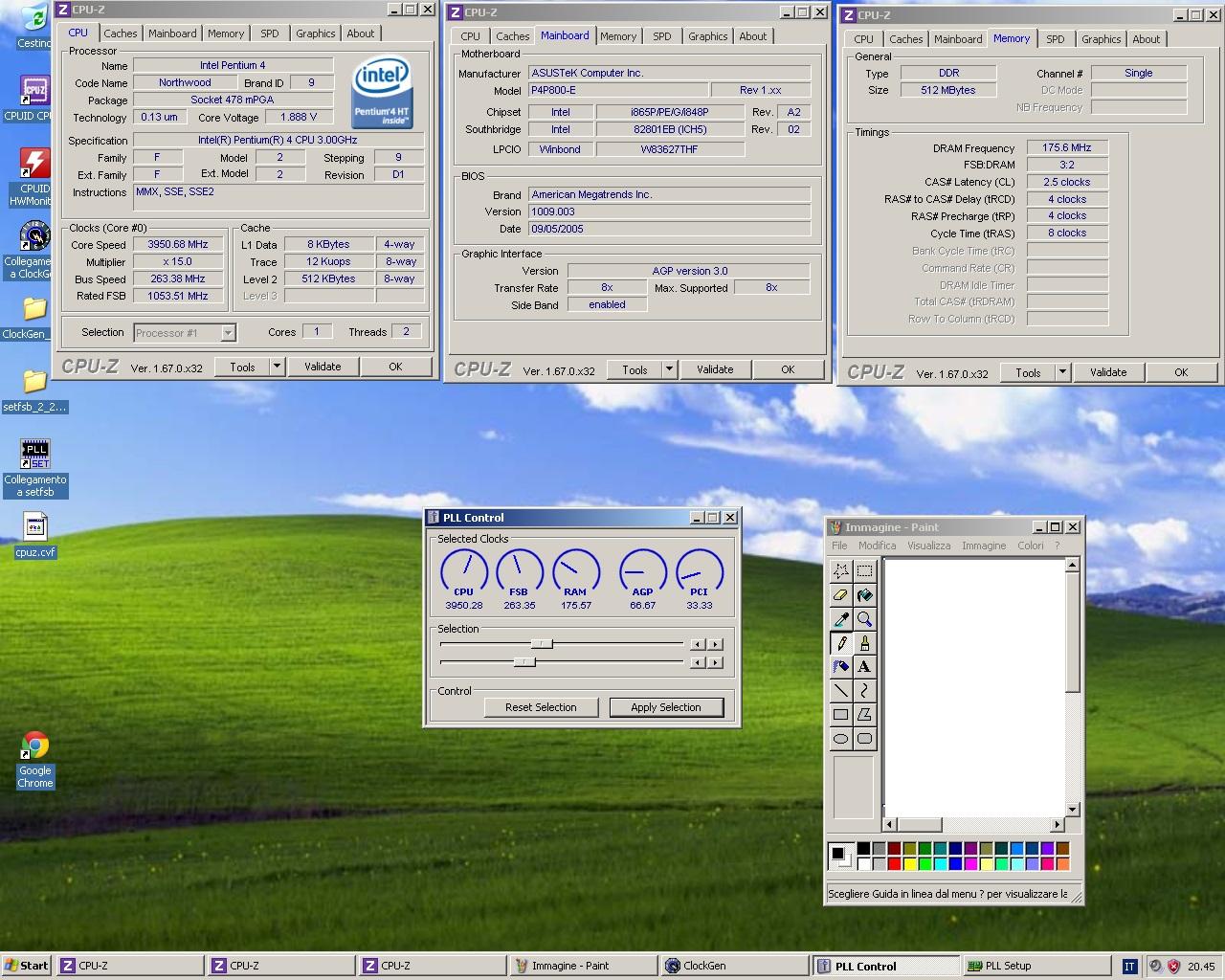Open About tab in CPU-Z CPU window
1225x980 pixels.
click(361, 33)
